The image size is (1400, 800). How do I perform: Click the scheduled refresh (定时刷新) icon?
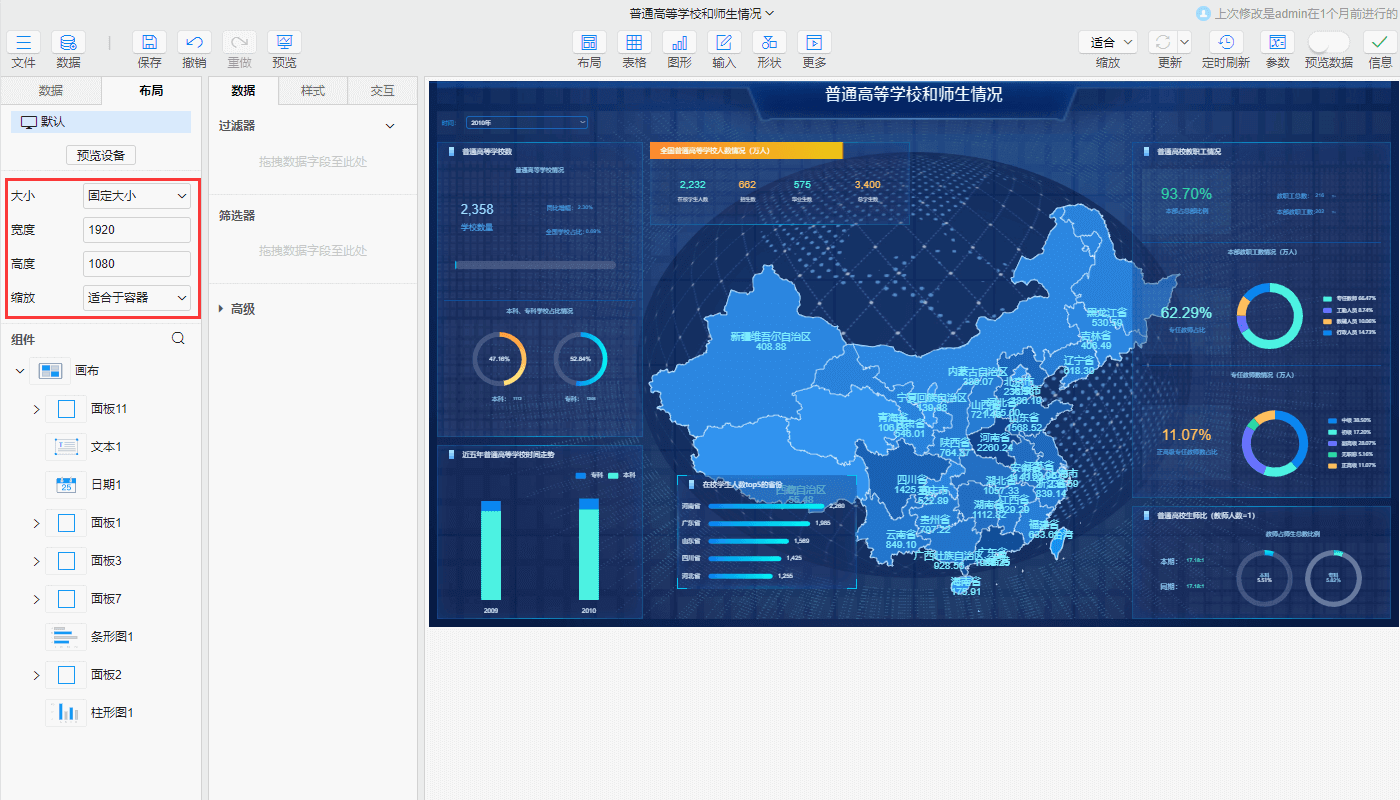(x=1225, y=43)
